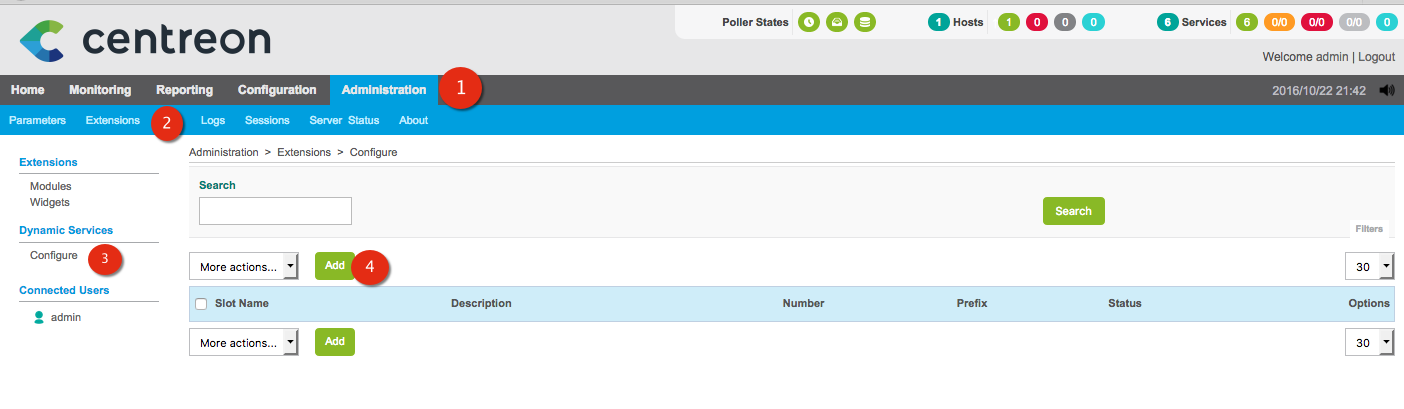The height and width of the screenshot is (409, 1404).
Task: Toggle the sound speaker icon
Action: 1386,90
